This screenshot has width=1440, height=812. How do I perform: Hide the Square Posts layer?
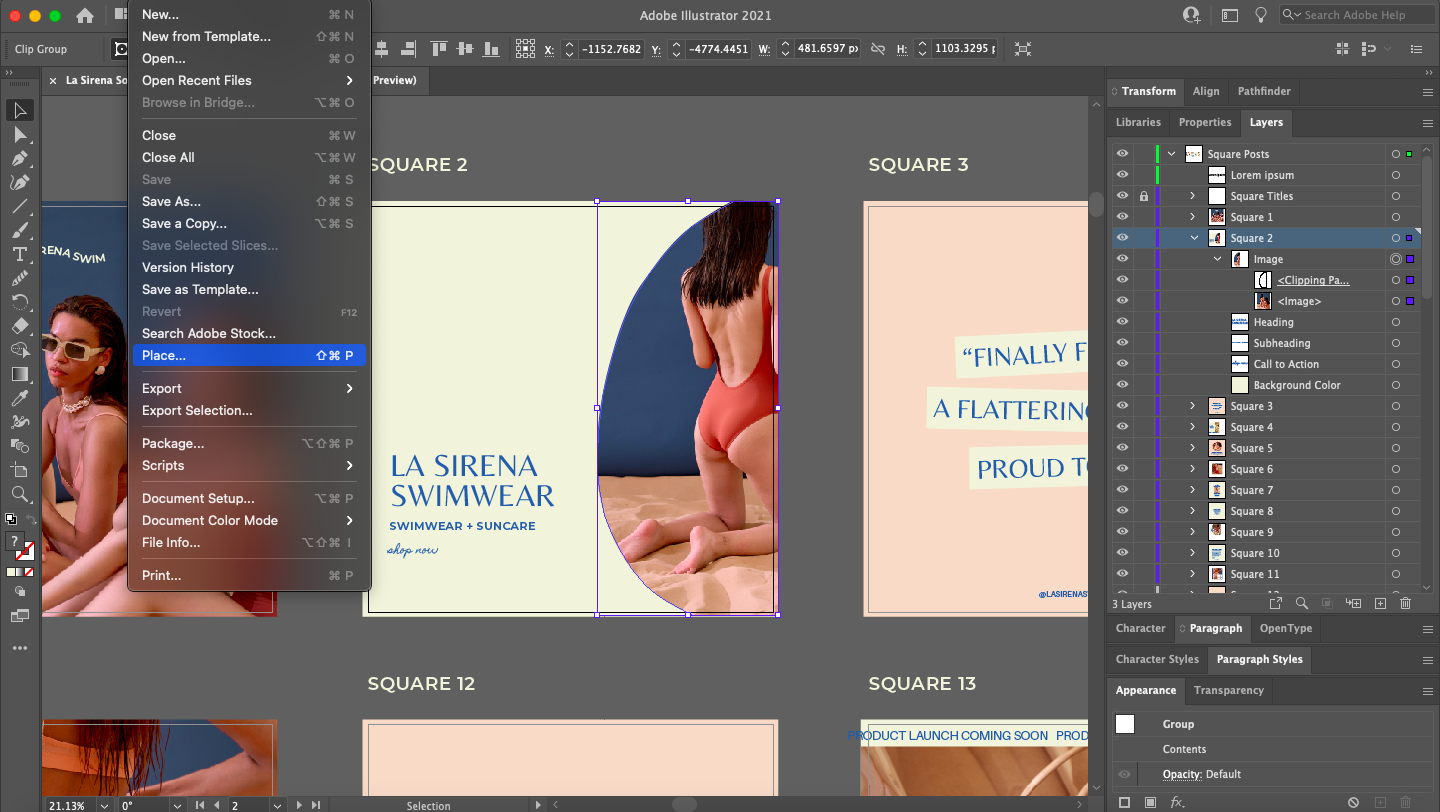coord(1122,154)
